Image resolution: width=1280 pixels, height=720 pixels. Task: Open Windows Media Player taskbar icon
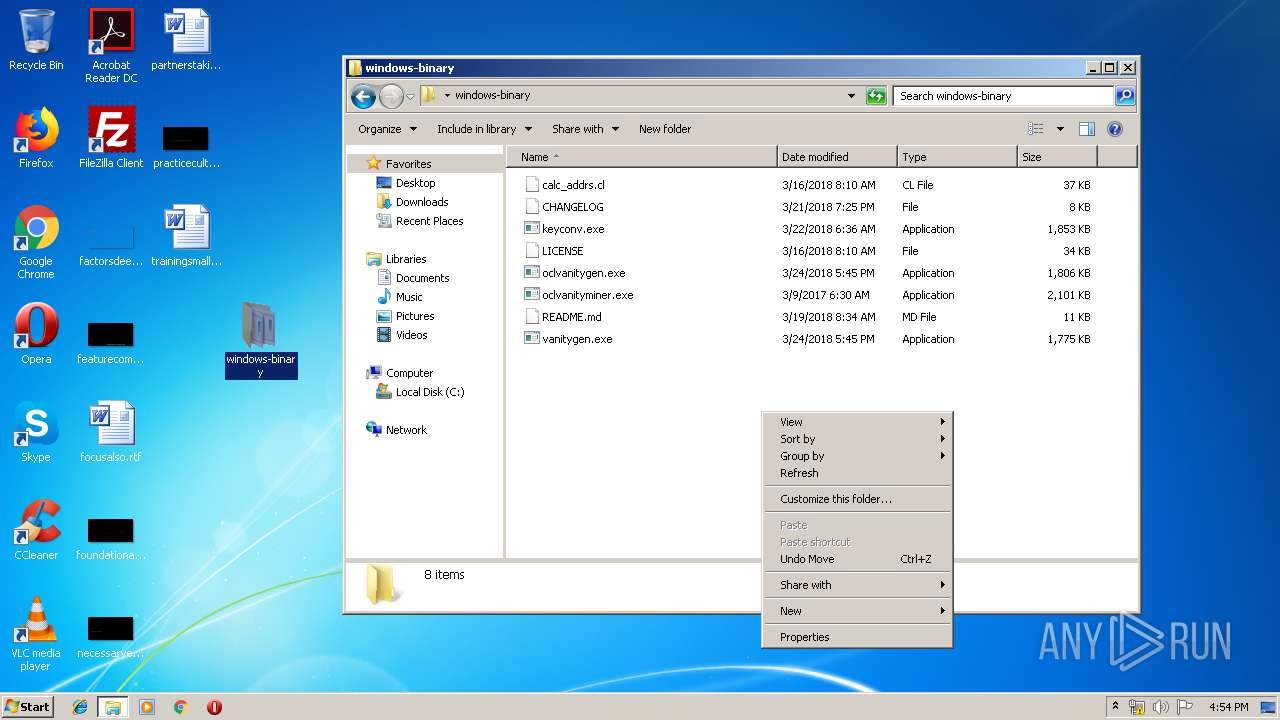click(147, 707)
